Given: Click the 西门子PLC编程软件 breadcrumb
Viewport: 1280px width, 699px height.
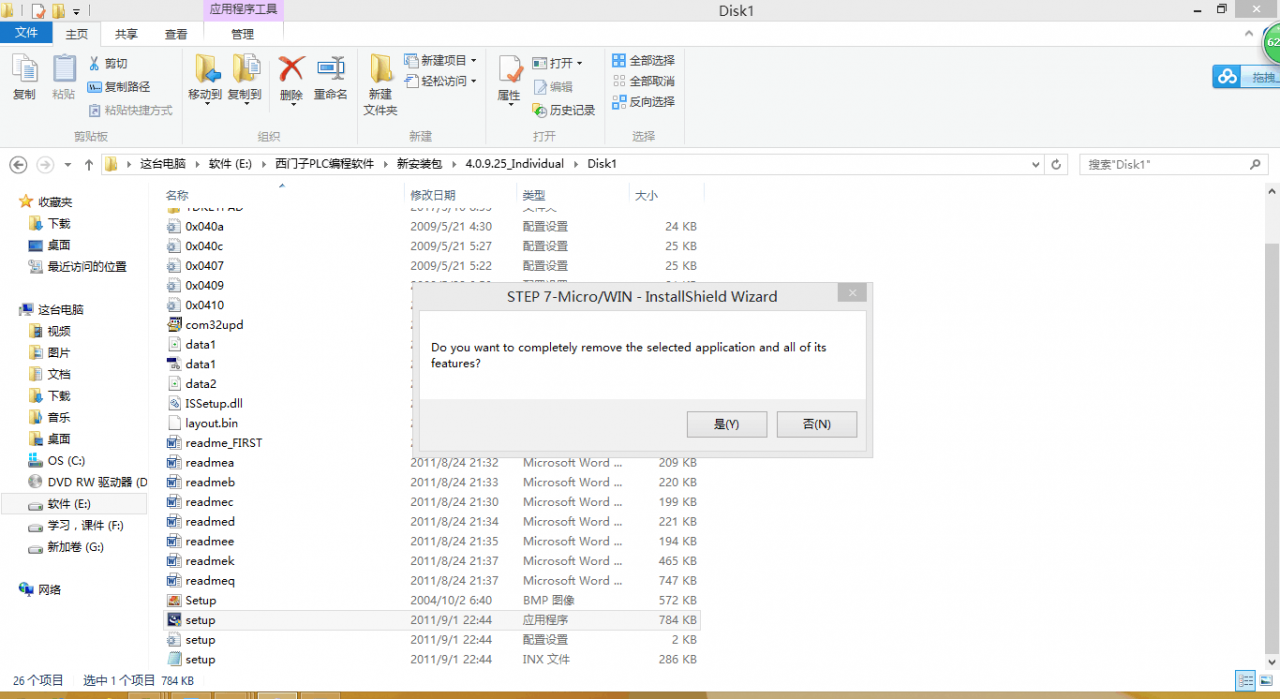Looking at the screenshot, I should (x=325, y=164).
